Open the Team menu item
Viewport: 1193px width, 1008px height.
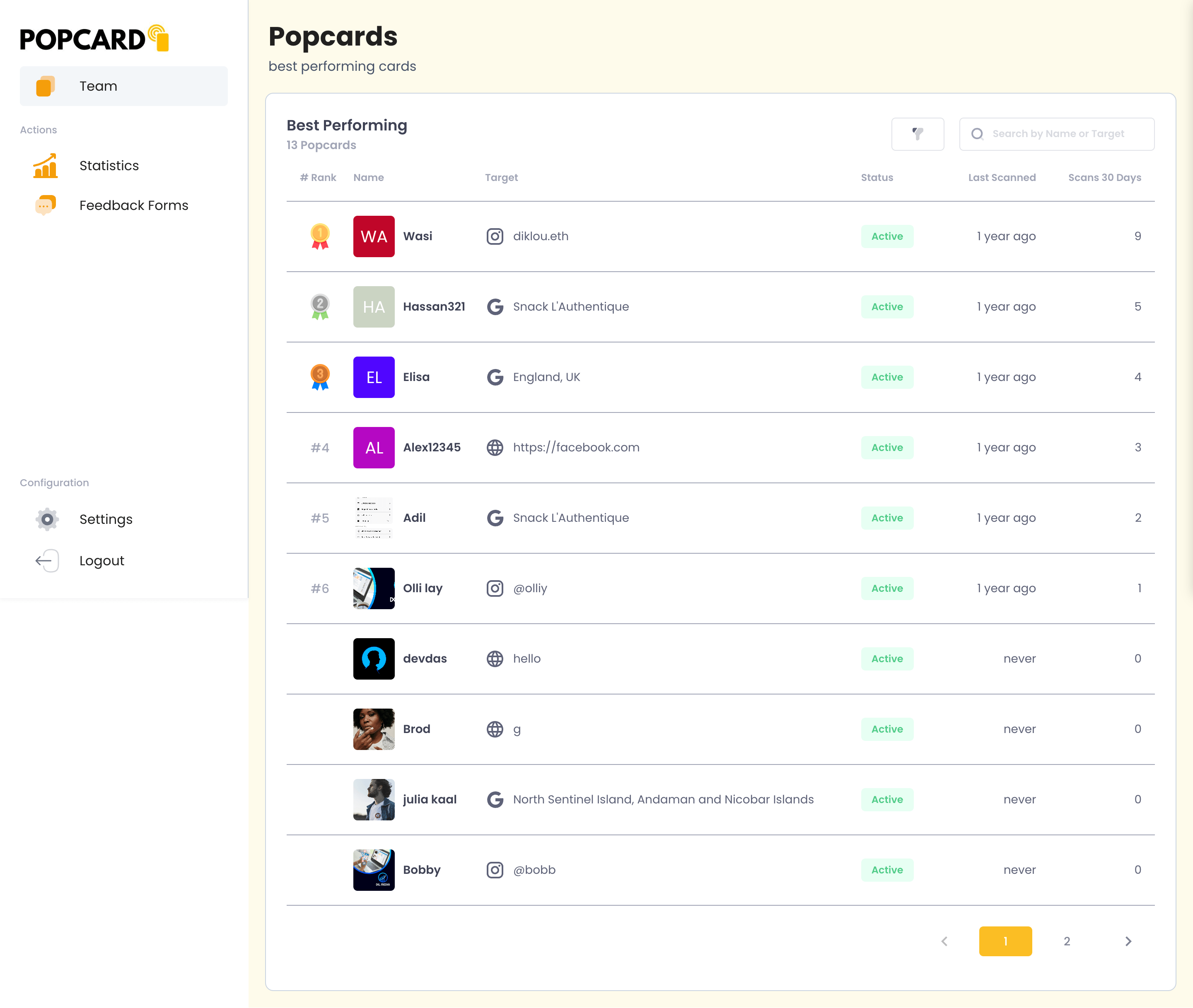click(123, 86)
